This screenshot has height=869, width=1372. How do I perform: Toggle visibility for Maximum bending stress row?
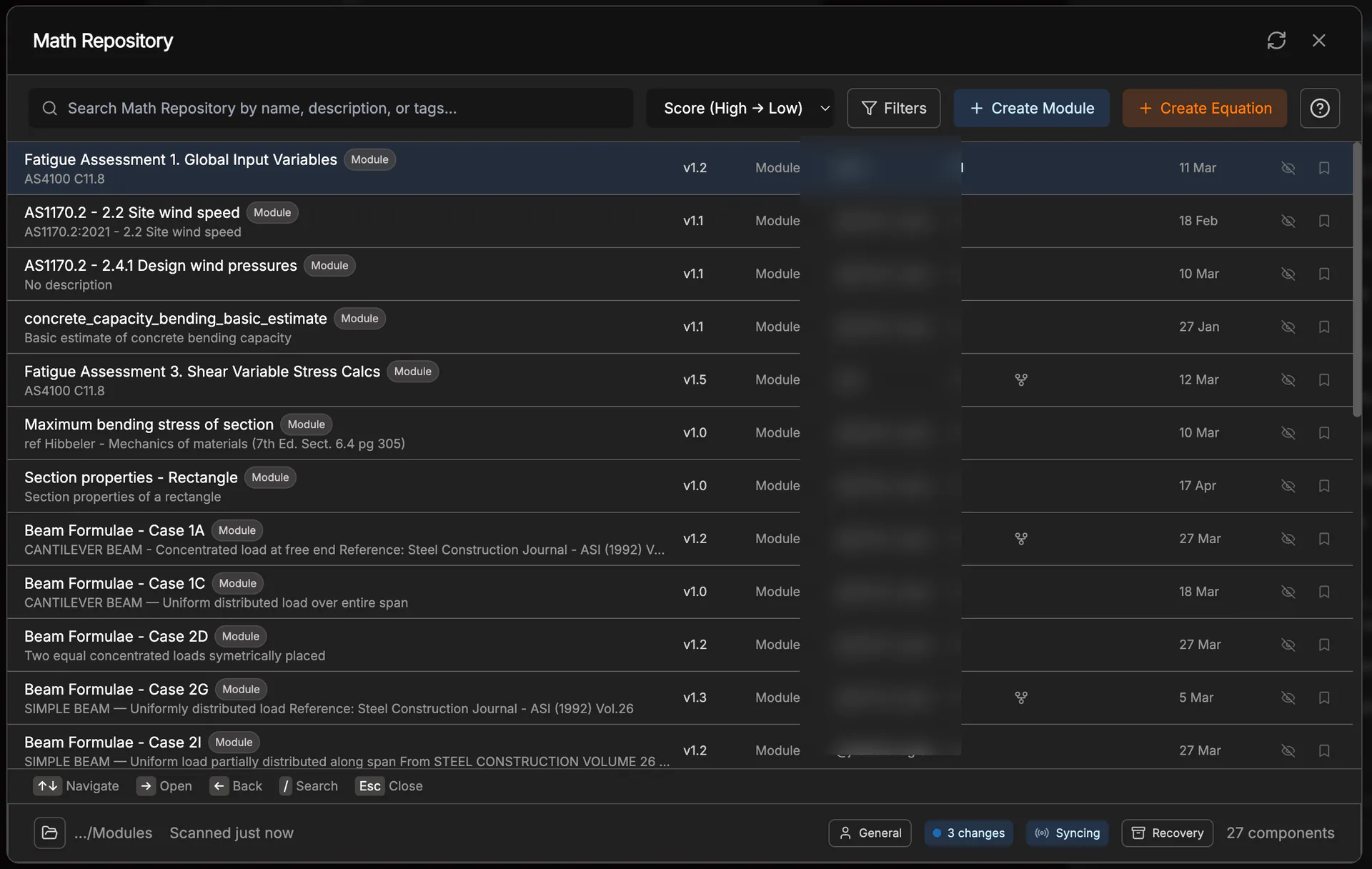(x=1288, y=432)
